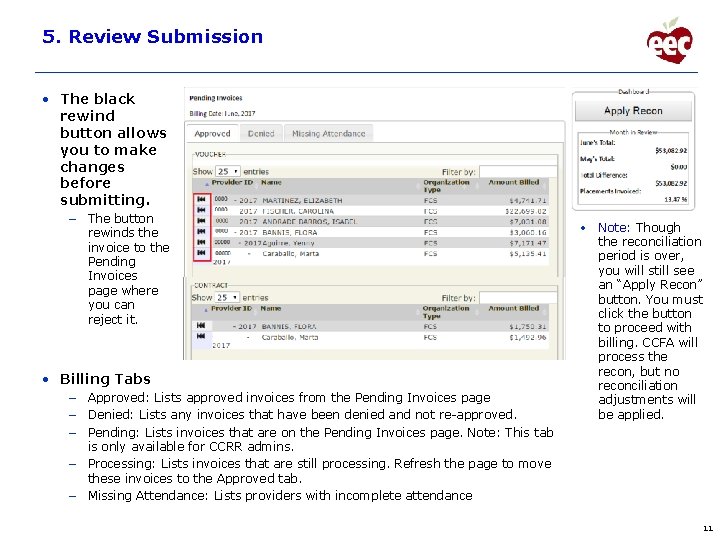Click the May's Total $0.00 value
720x540 pixels.
679,167
